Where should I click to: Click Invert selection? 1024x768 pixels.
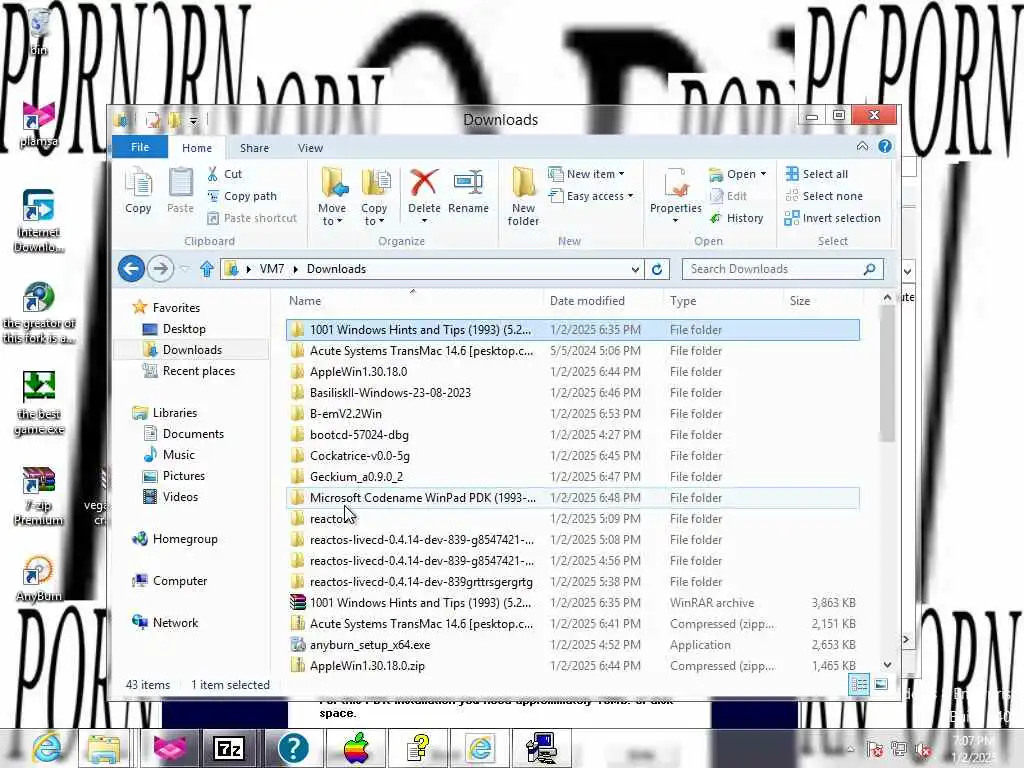pos(833,218)
